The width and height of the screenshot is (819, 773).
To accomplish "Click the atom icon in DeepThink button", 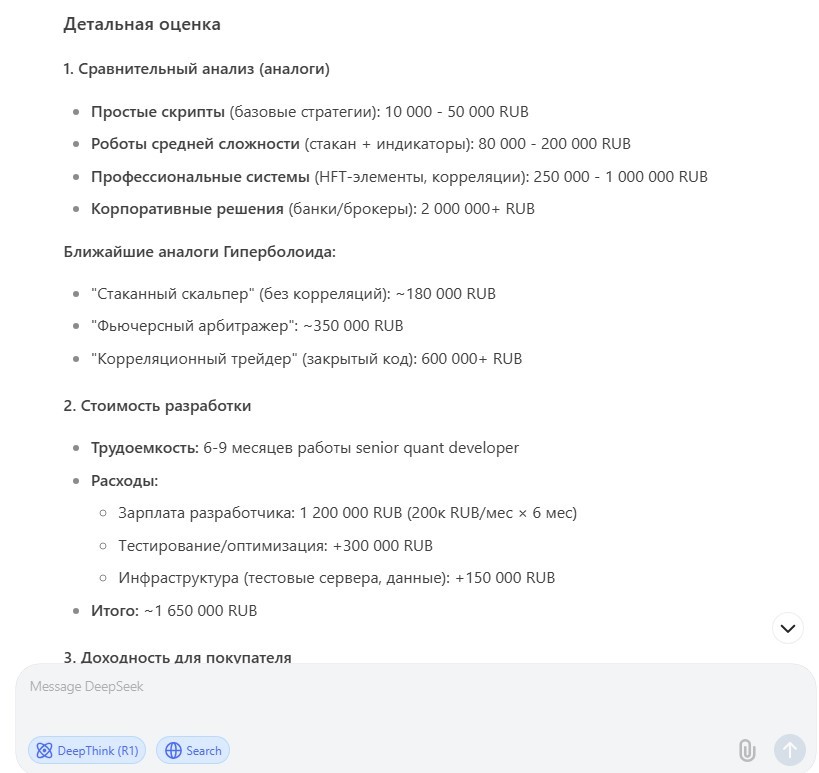I will (x=44, y=751).
